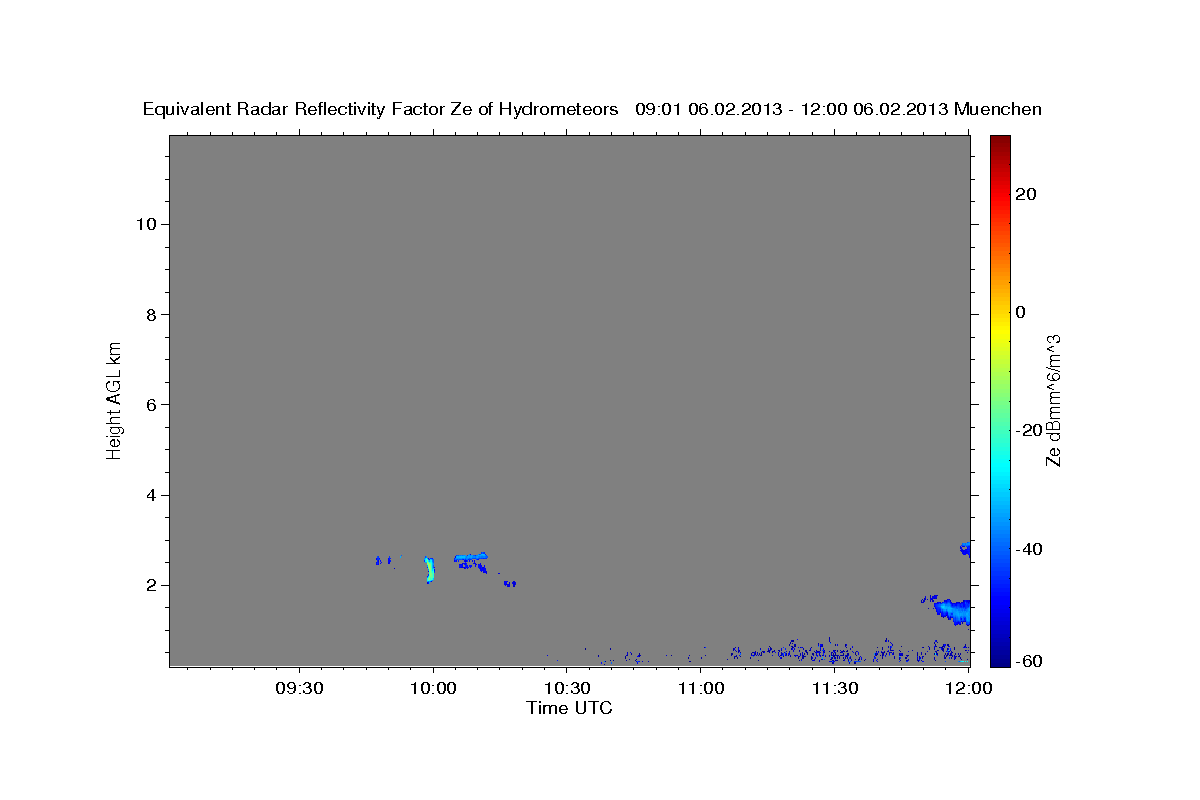Screen dimensions: 1200x800
Task: Click the height tick label '10'
Action: click(145, 224)
